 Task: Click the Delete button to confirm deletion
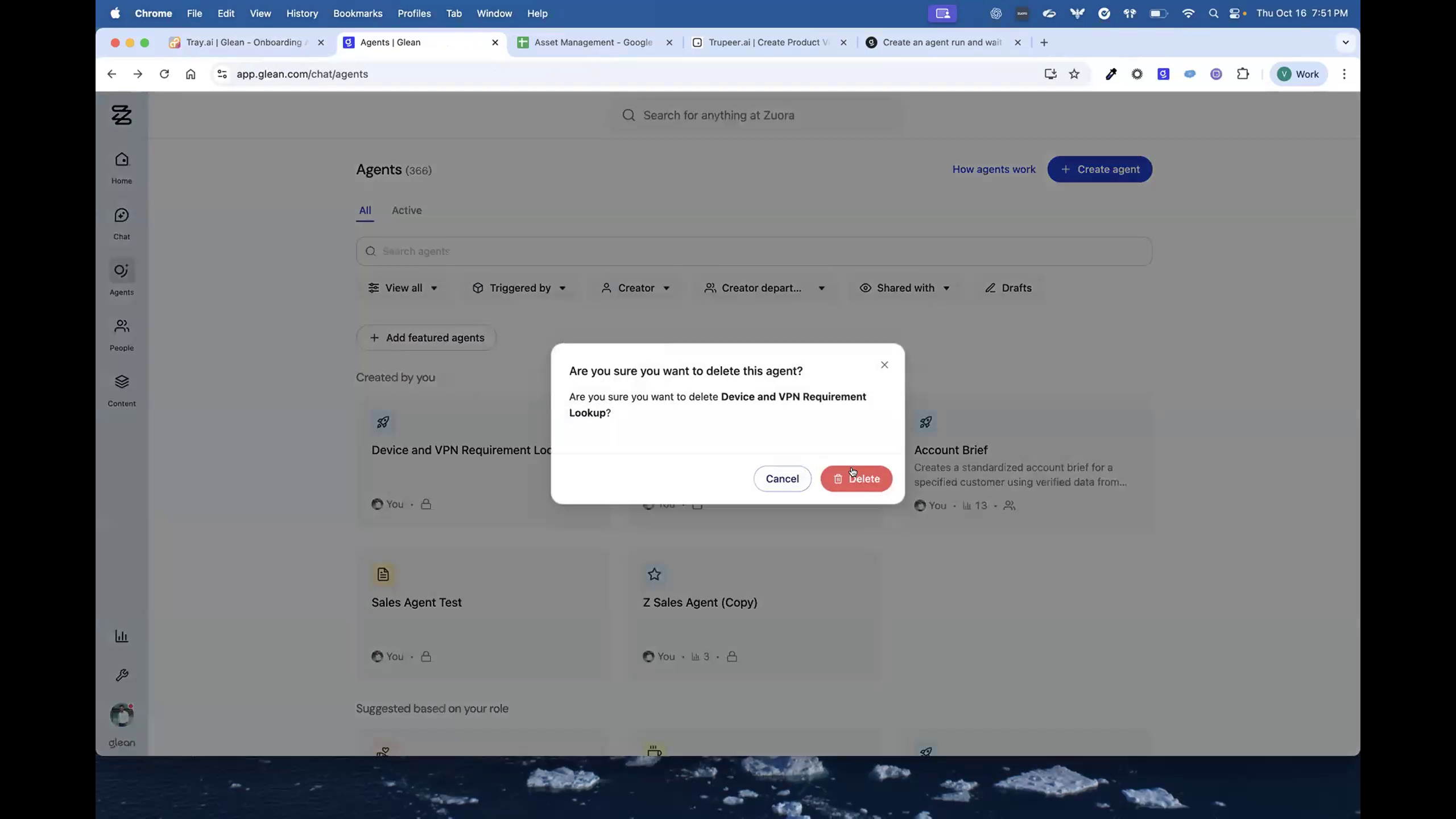856,478
